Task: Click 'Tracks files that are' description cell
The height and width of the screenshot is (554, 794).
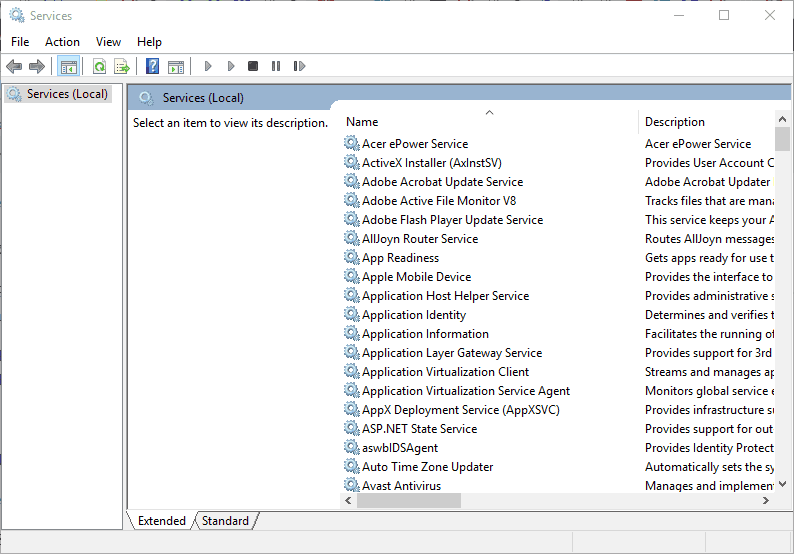Action: (709, 201)
